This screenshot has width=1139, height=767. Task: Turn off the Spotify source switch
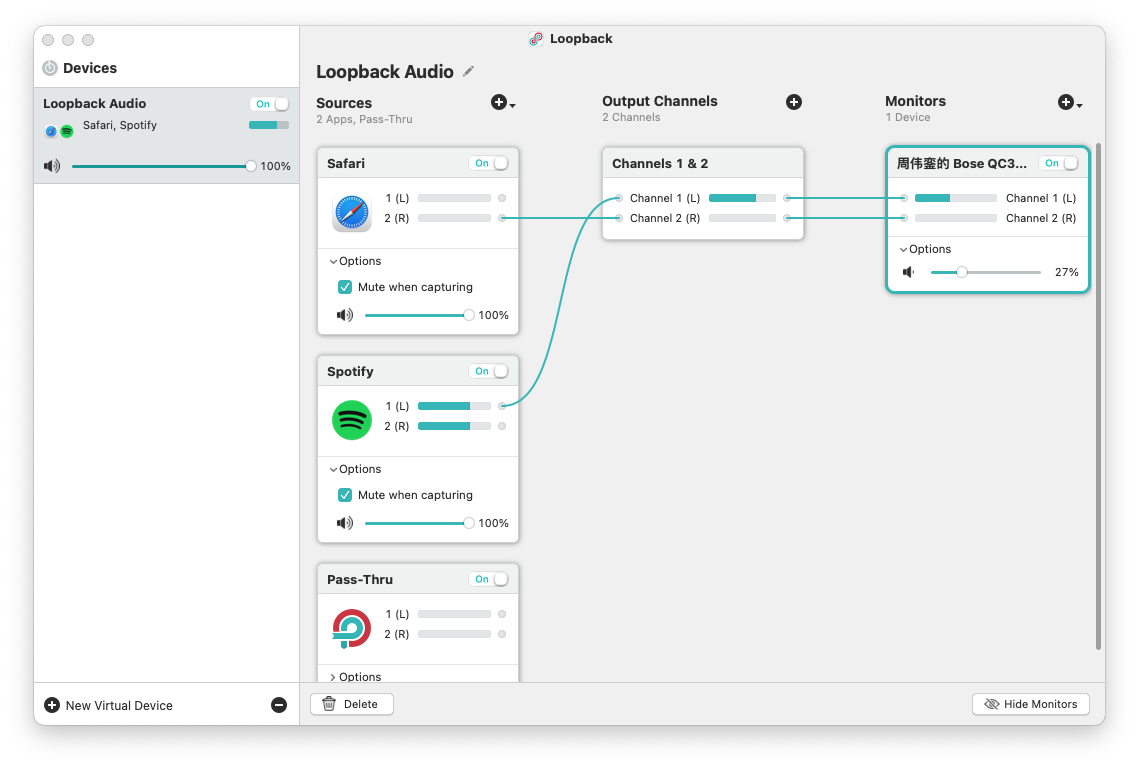(x=491, y=371)
